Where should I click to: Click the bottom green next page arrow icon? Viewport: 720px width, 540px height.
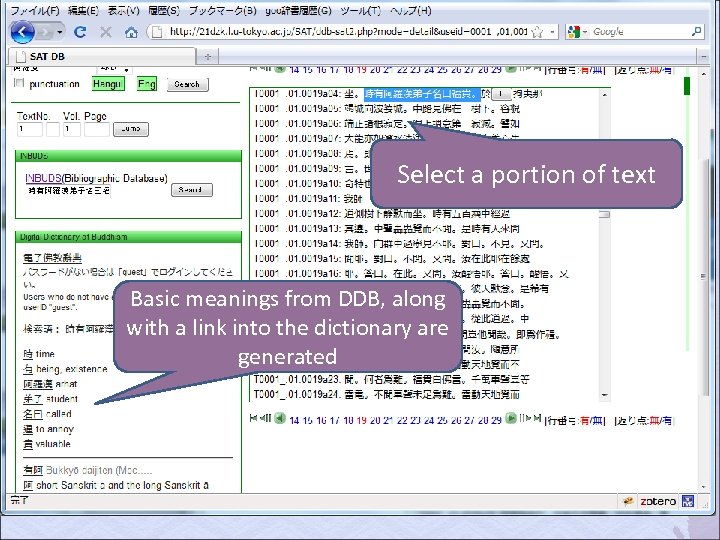pyautogui.click(x=511, y=418)
